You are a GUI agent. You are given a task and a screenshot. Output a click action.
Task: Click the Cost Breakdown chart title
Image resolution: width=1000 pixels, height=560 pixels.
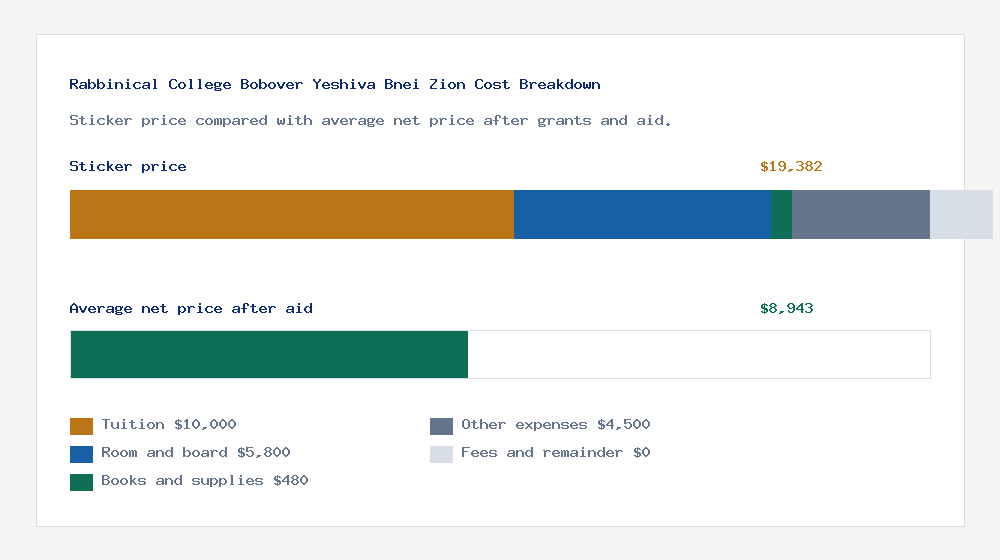click(x=335, y=84)
